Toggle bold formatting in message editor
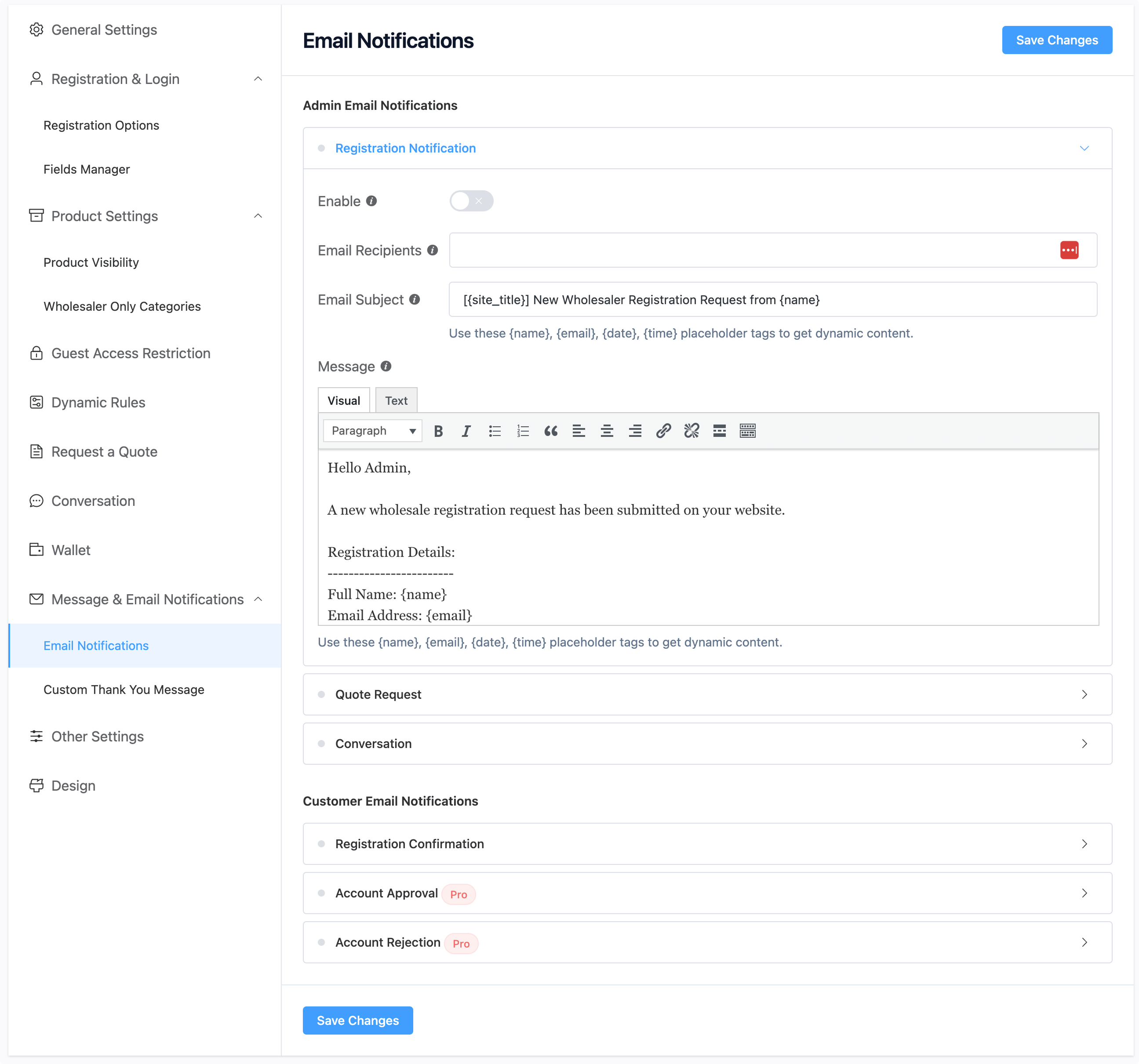This screenshot has width=1139, height=1064. click(438, 431)
